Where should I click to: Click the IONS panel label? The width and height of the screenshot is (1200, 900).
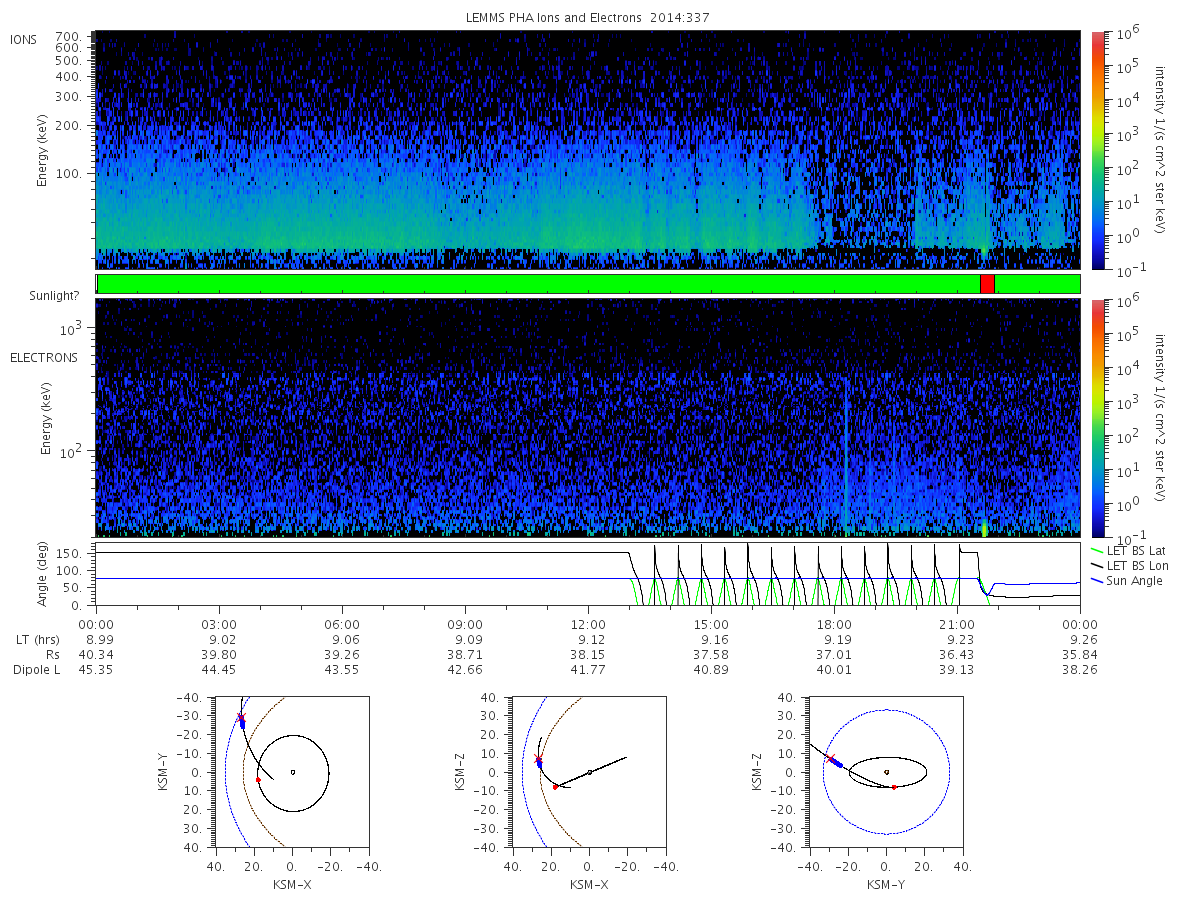(25, 39)
